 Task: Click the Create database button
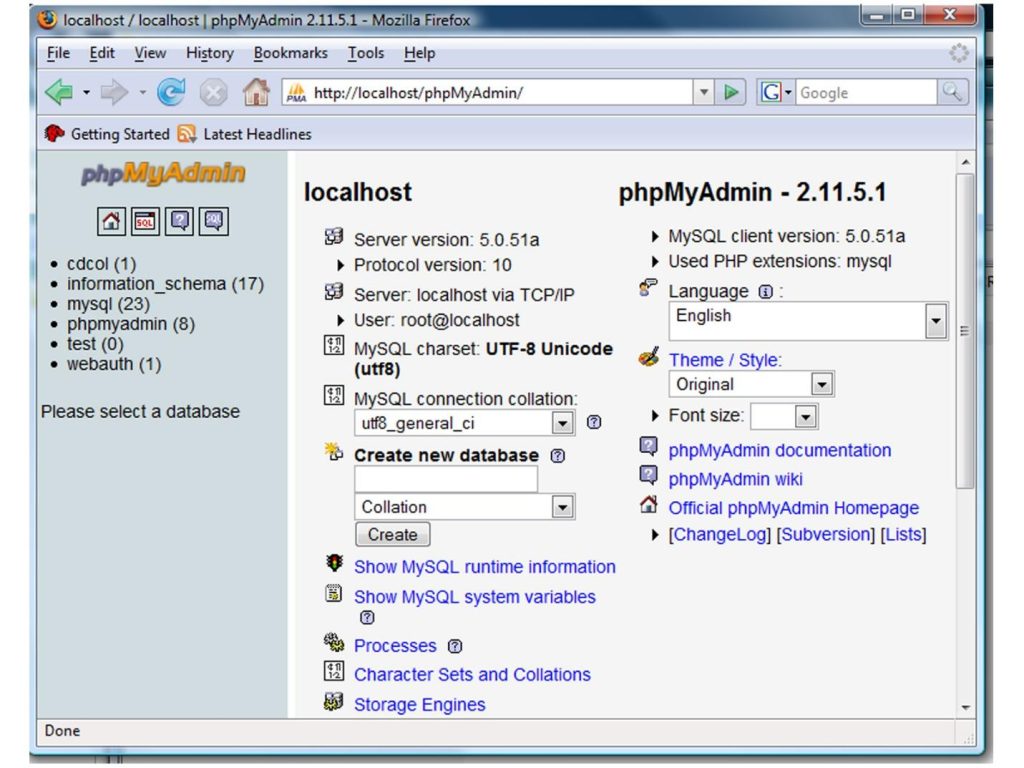click(392, 534)
